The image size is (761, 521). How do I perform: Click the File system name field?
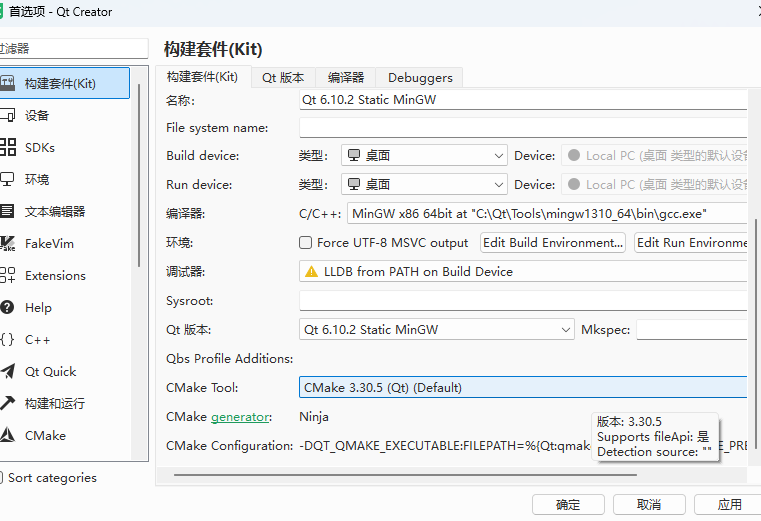tap(523, 128)
